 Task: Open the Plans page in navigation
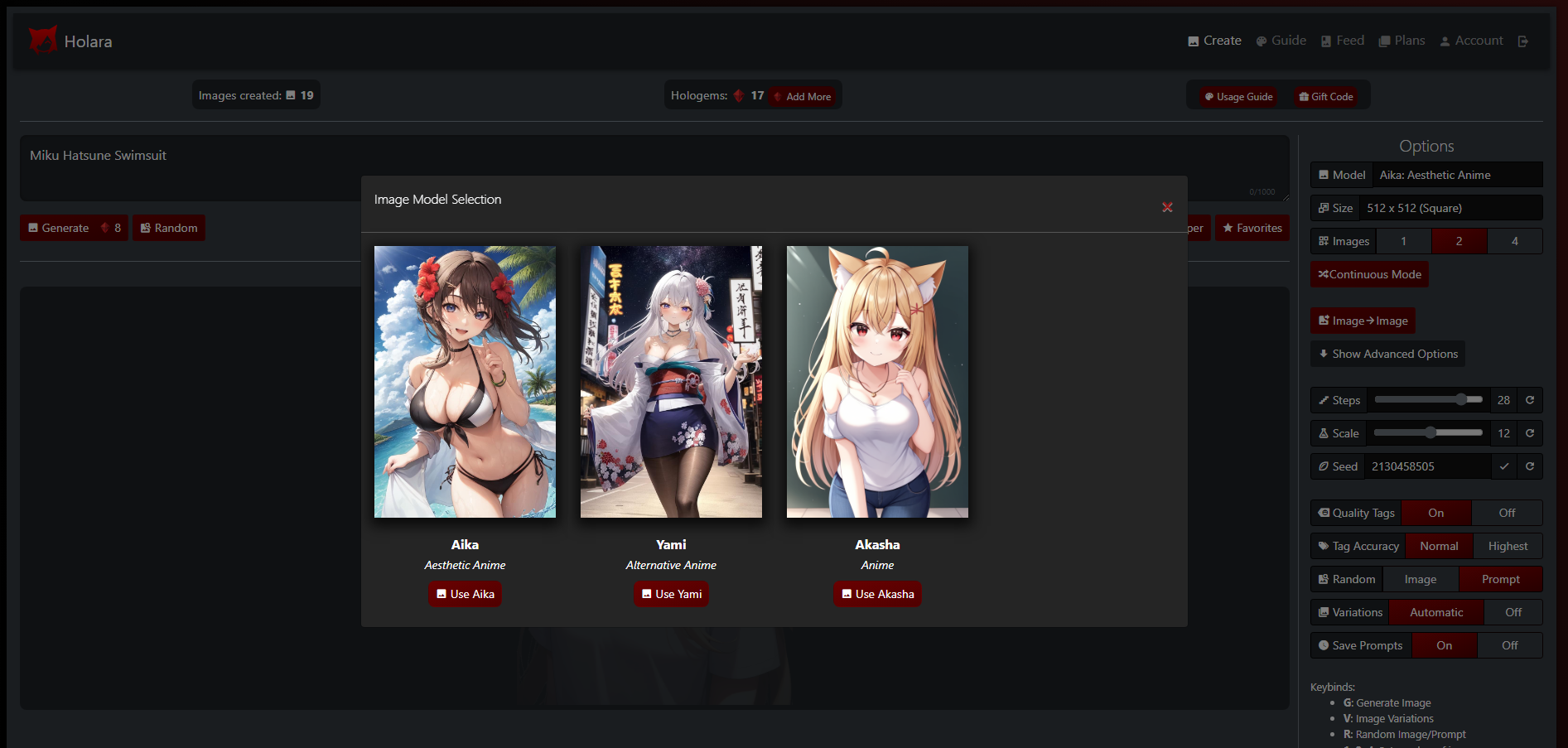[1402, 41]
